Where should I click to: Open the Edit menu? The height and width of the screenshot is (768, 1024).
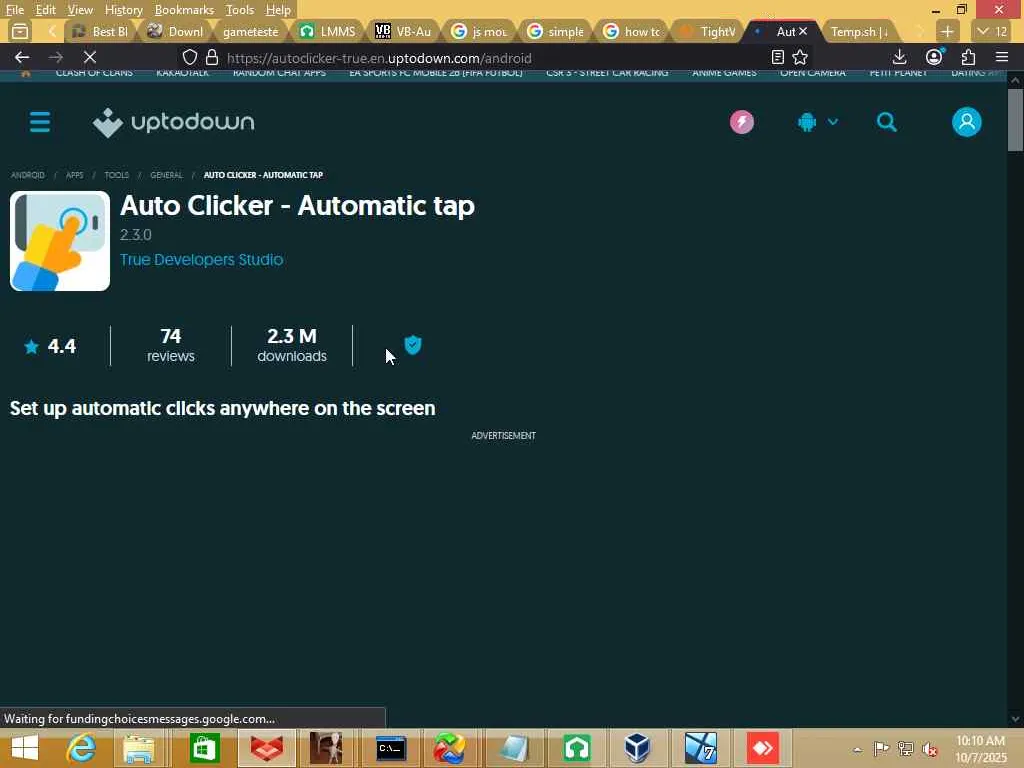coord(45,10)
